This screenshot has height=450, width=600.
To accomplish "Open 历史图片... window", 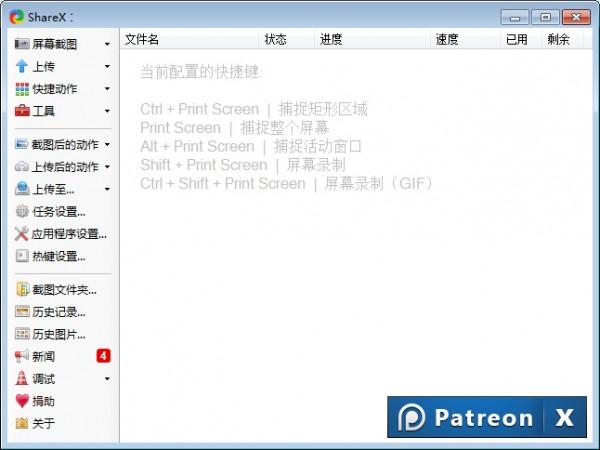I will coord(59,334).
